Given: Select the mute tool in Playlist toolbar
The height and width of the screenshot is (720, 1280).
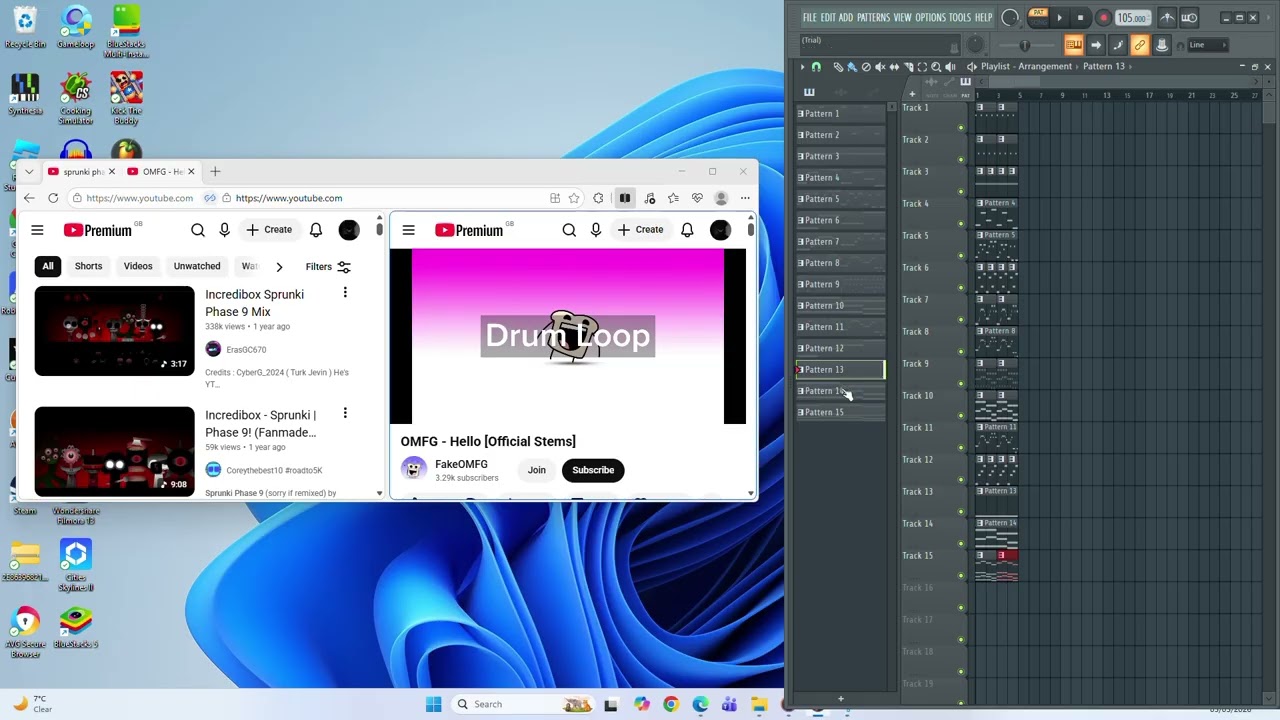Looking at the screenshot, I should 880,67.
